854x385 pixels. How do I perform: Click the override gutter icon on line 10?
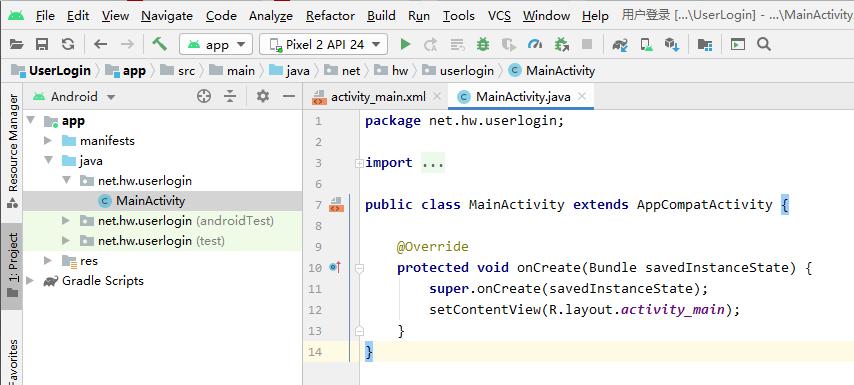click(336, 267)
